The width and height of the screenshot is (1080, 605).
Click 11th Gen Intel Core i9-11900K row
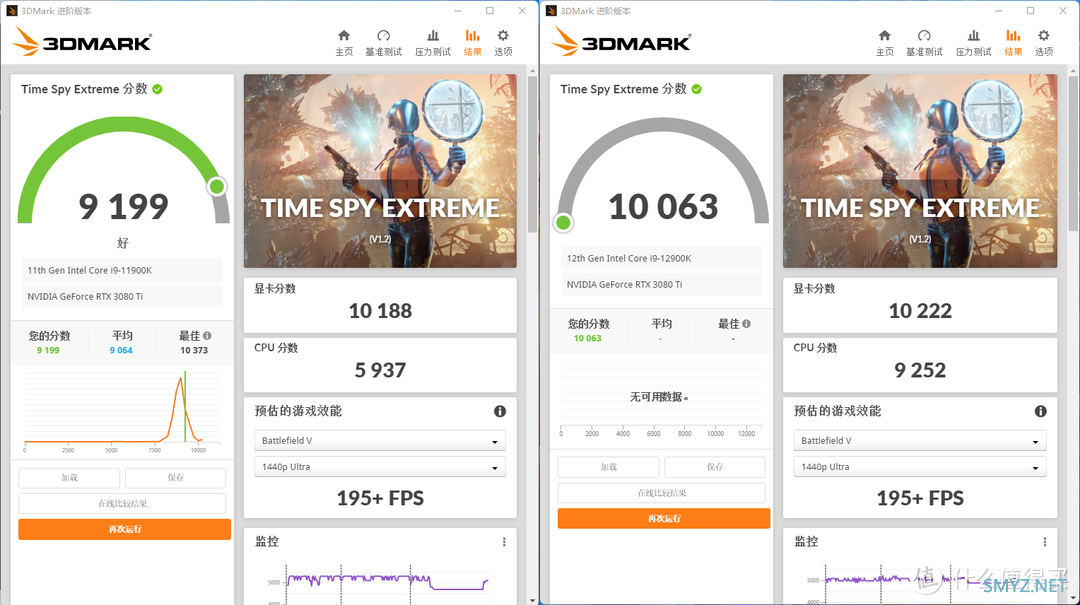pos(123,270)
